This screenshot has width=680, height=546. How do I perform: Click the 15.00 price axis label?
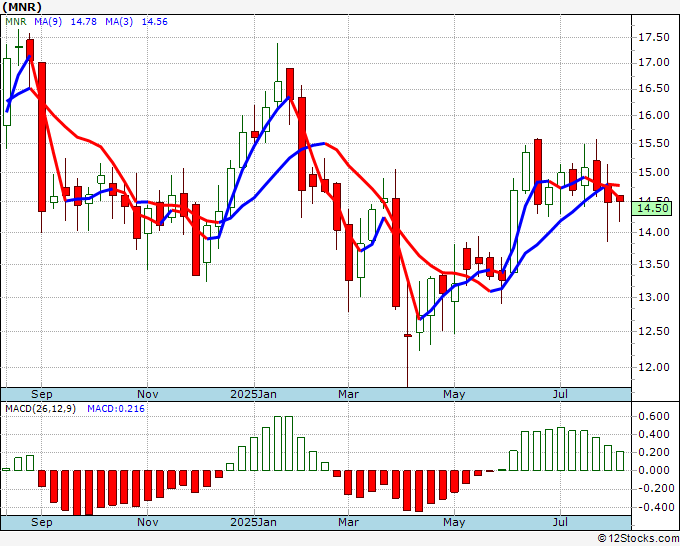point(654,173)
